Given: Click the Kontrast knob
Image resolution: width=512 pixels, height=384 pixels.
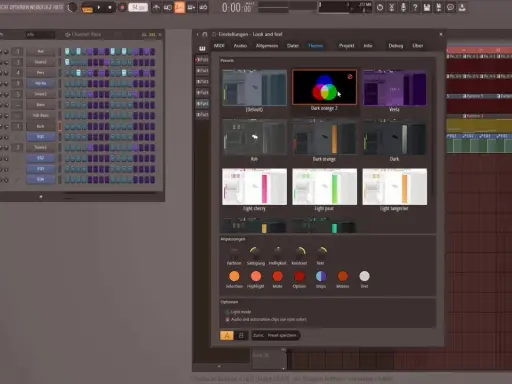Looking at the screenshot, I should (299, 252).
